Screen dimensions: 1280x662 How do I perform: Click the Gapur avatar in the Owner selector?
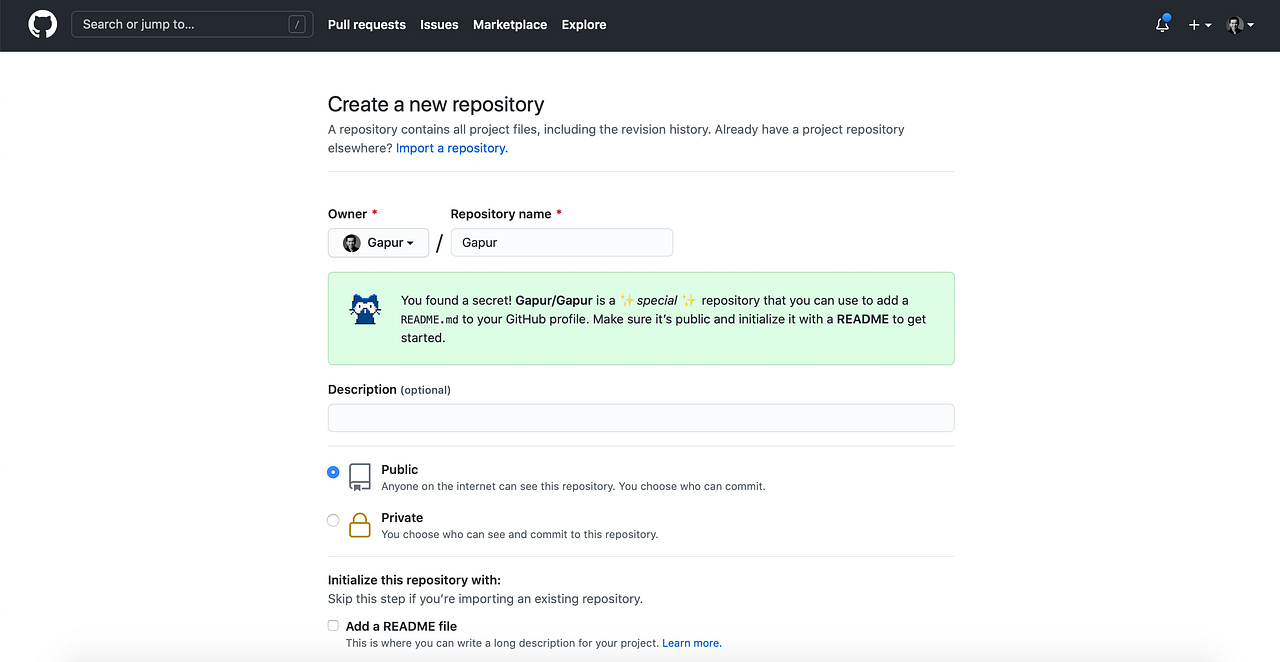(x=352, y=242)
